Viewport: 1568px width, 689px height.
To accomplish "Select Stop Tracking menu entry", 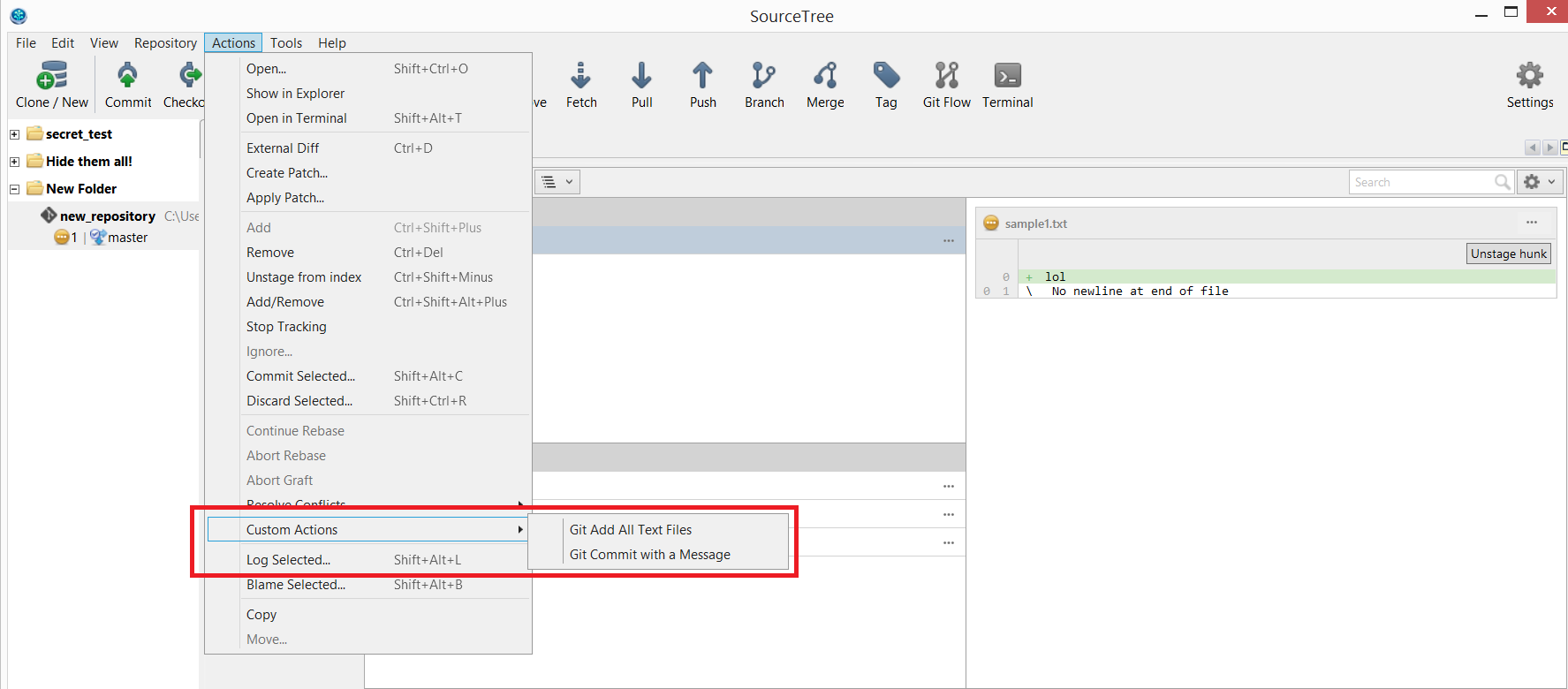I will (x=368, y=327).
